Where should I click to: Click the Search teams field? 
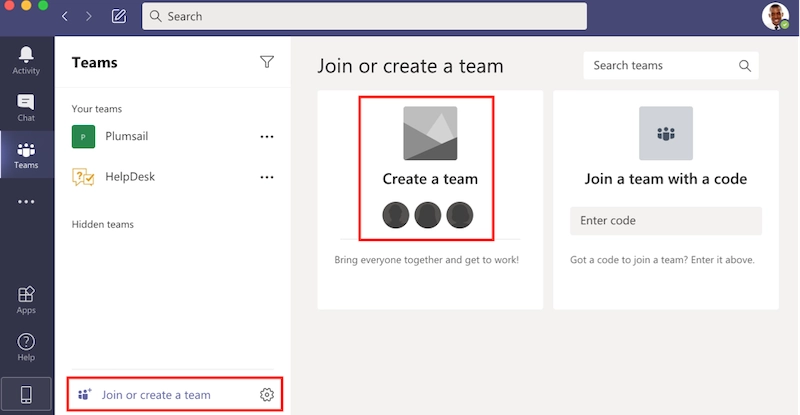[x=671, y=65]
